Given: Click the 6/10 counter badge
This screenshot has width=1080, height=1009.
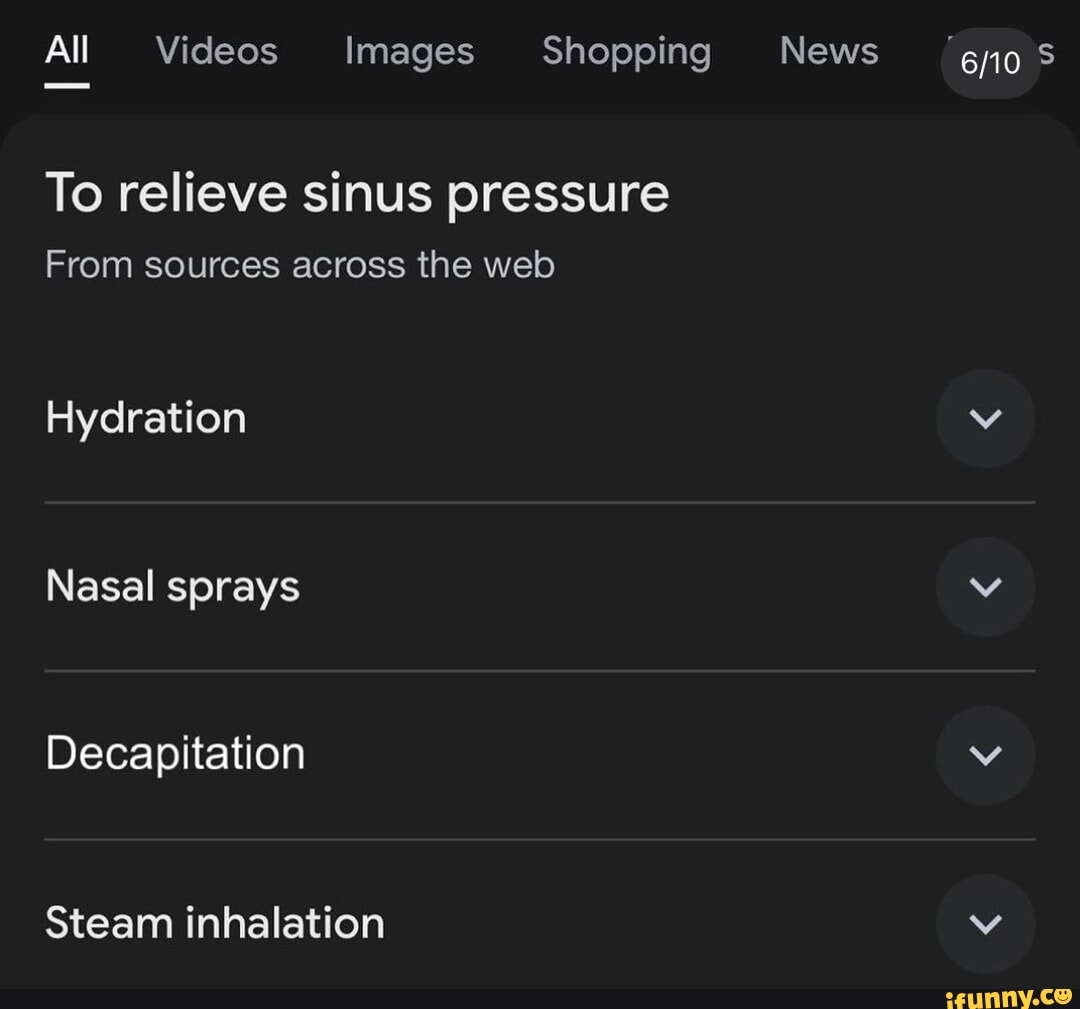Looking at the screenshot, I should [x=990, y=63].
